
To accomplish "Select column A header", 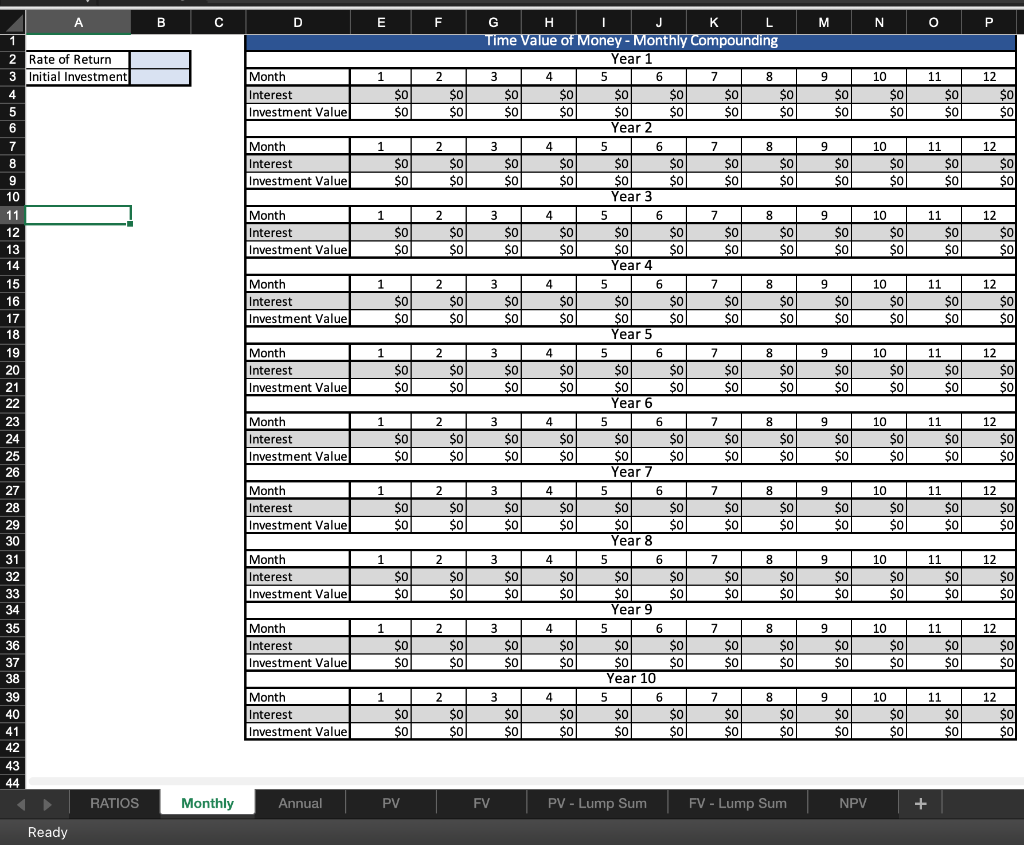I will tap(78, 23).
